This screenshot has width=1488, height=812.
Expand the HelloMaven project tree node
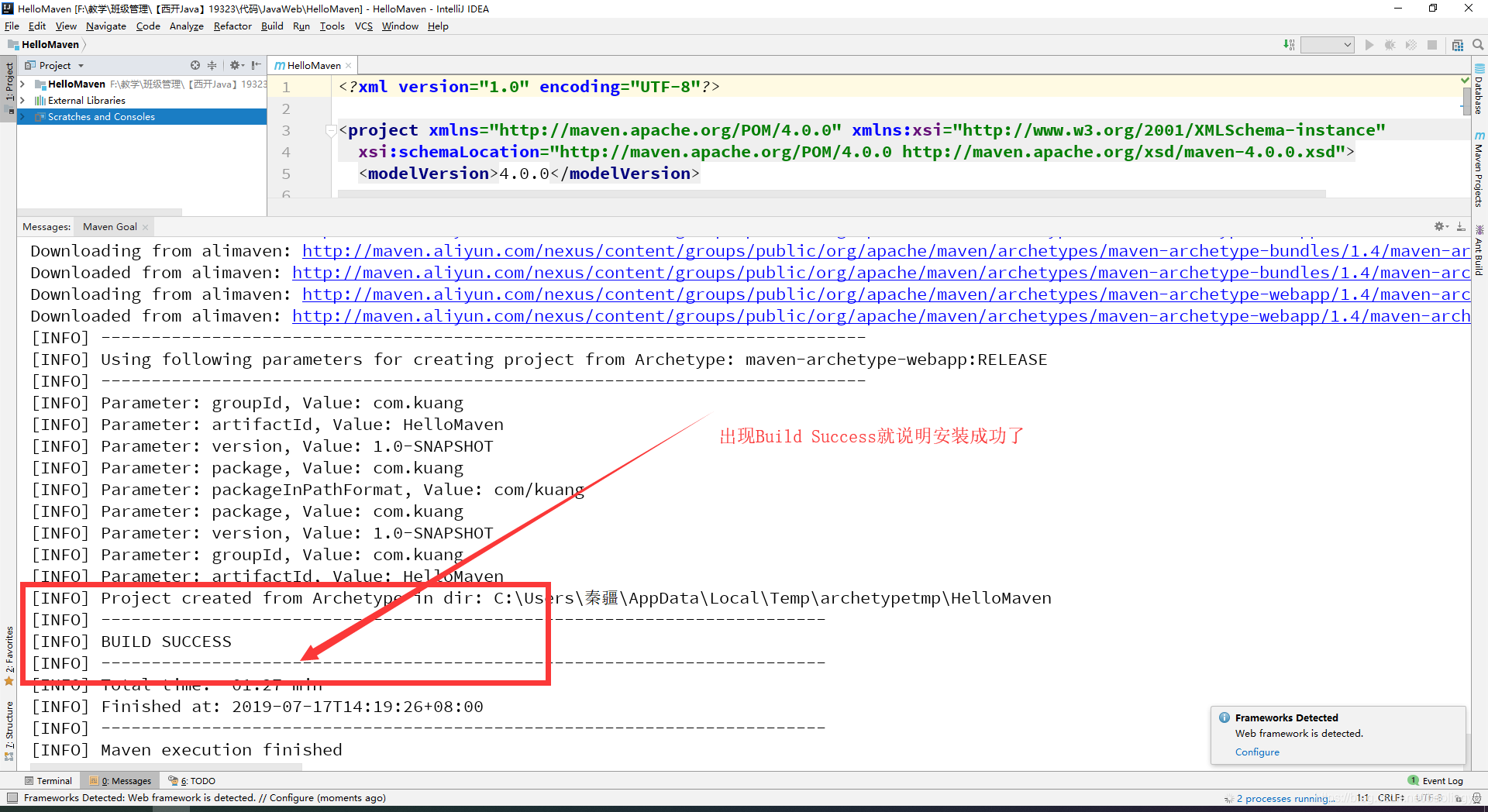click(22, 84)
